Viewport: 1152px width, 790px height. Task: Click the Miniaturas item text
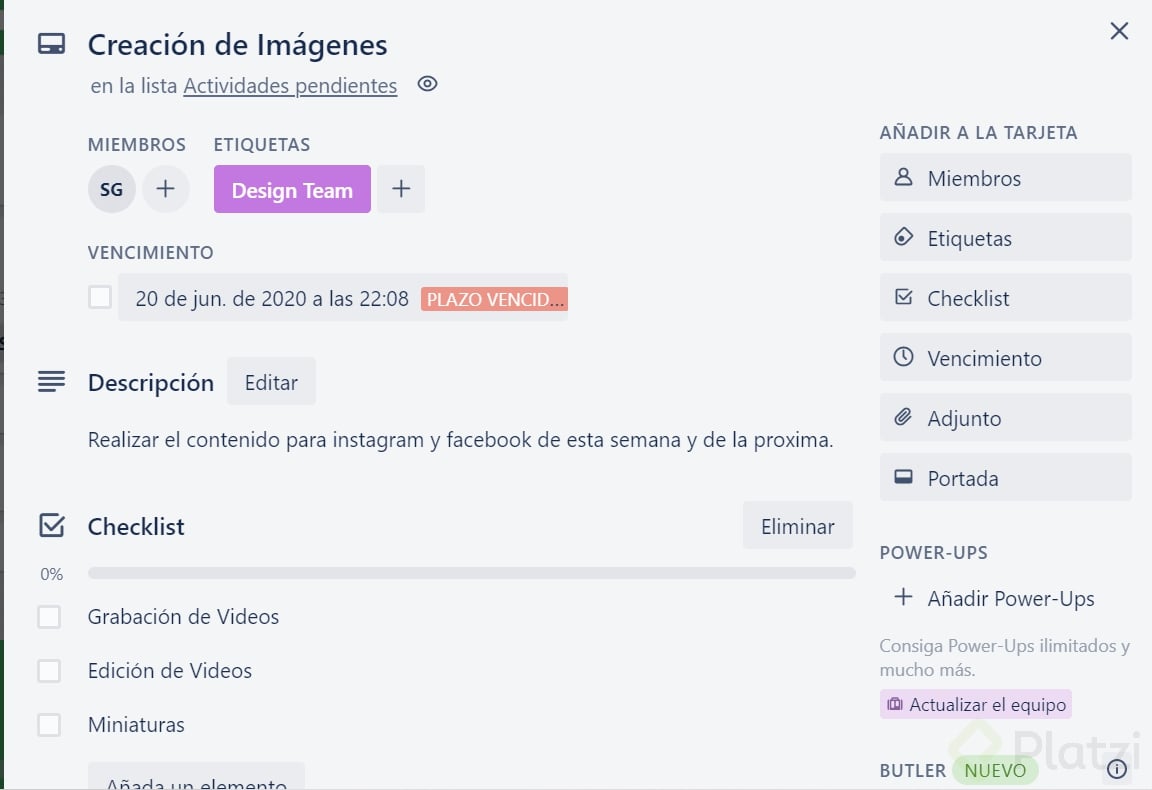136,725
